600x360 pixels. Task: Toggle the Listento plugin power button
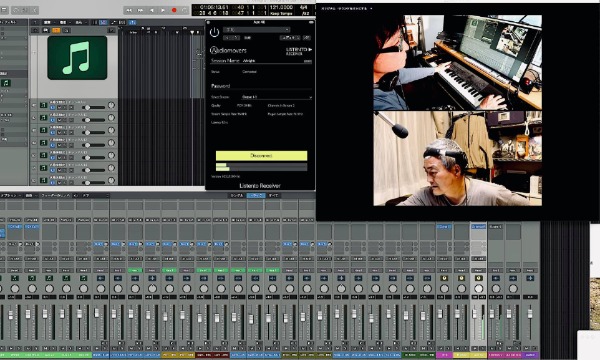point(214,33)
